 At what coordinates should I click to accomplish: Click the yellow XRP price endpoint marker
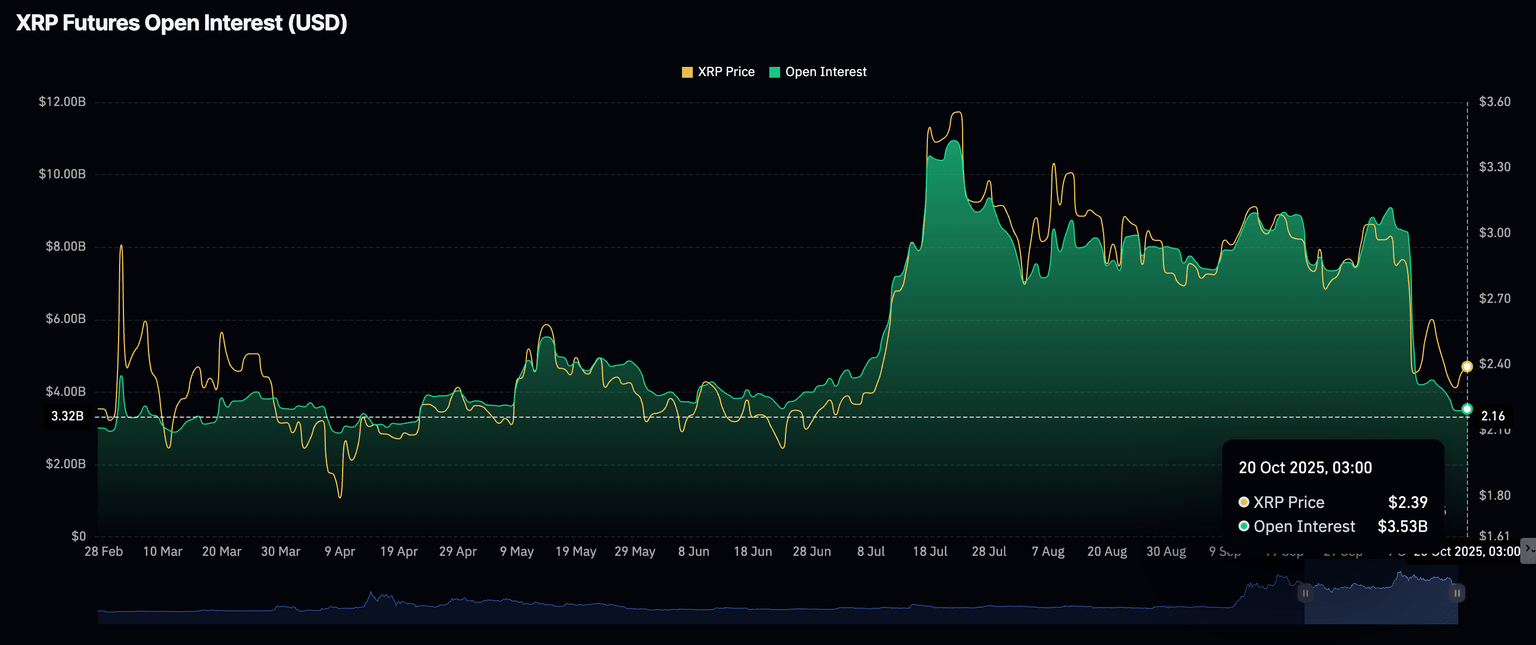(x=1467, y=367)
